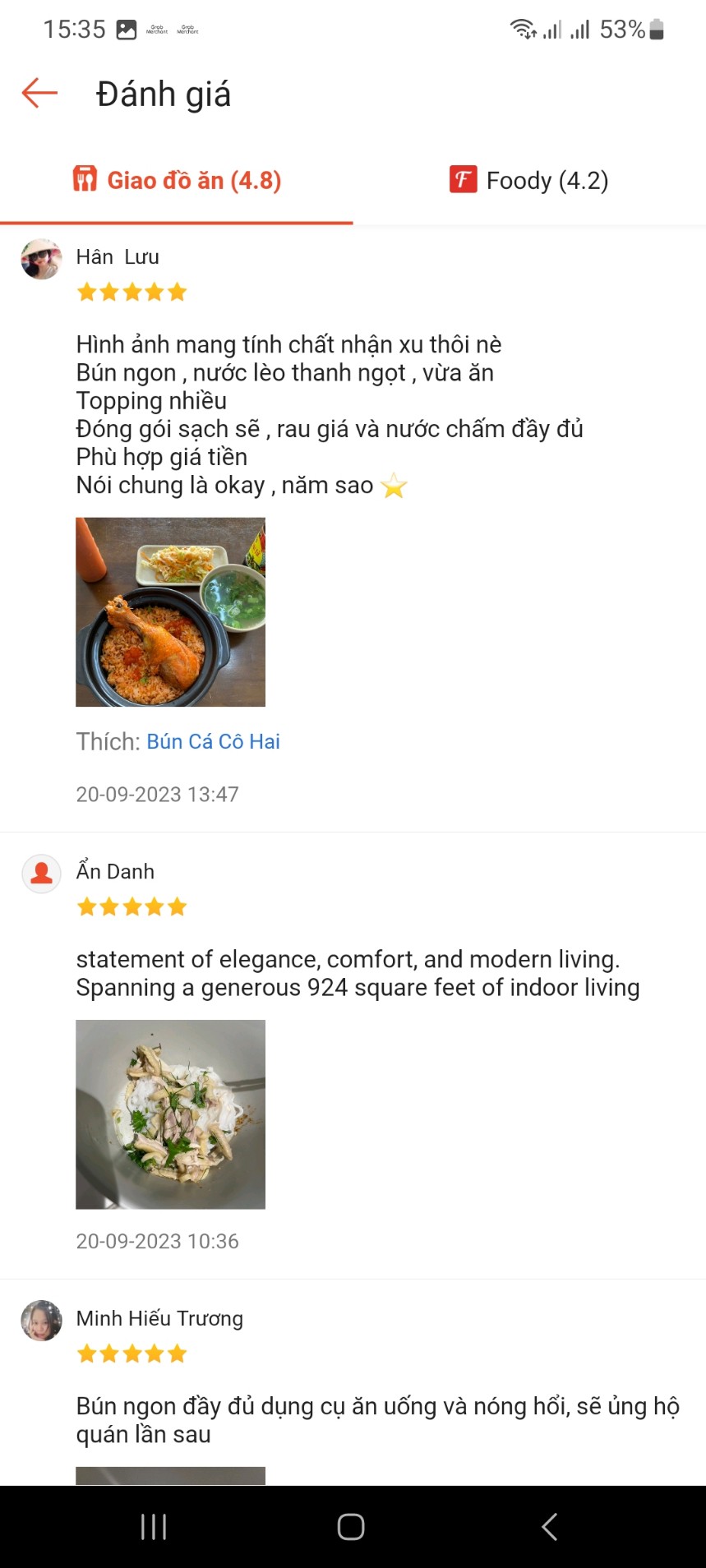The height and width of the screenshot is (1568, 706).
Task: Tap Hân Lưu's profile avatar
Action: click(x=41, y=260)
